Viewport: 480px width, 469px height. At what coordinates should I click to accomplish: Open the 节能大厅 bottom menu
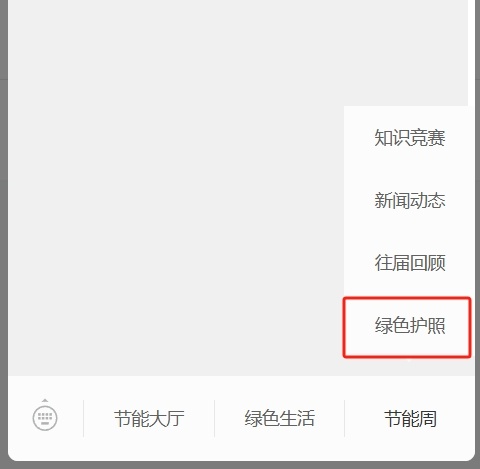pyautogui.click(x=149, y=418)
